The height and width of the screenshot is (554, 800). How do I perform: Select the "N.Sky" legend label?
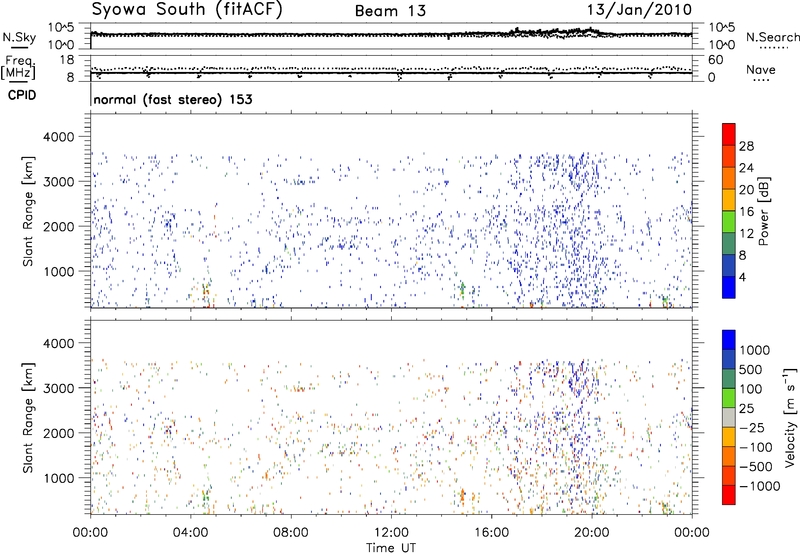click(19, 37)
